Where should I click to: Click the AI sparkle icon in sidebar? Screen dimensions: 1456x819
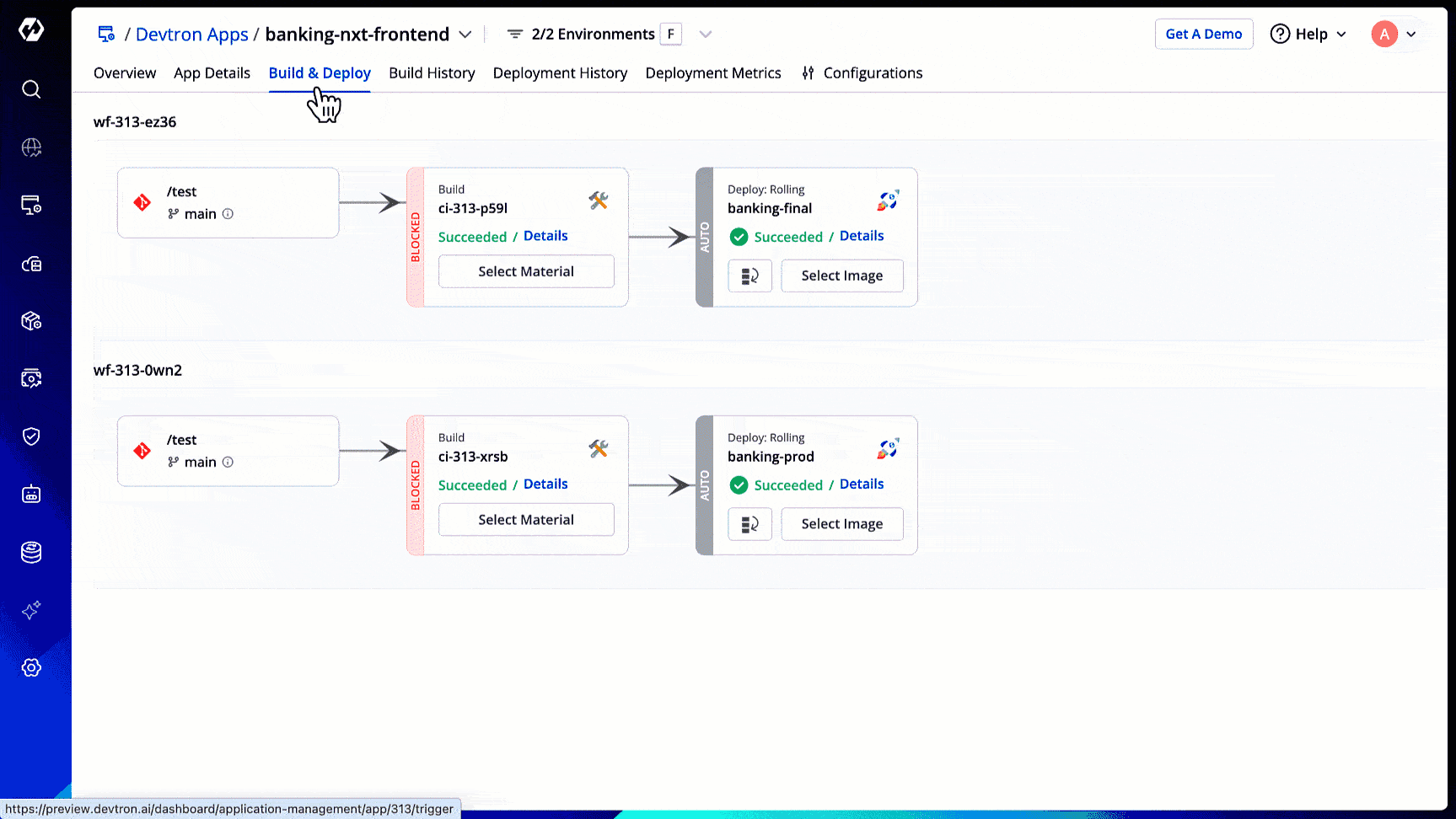(31, 610)
